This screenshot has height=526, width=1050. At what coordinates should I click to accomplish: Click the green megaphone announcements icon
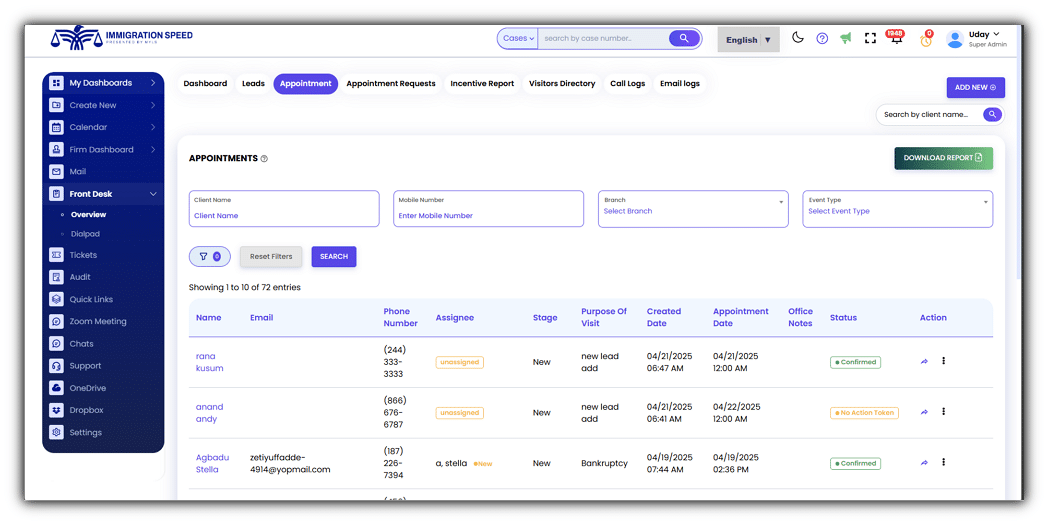(846, 38)
